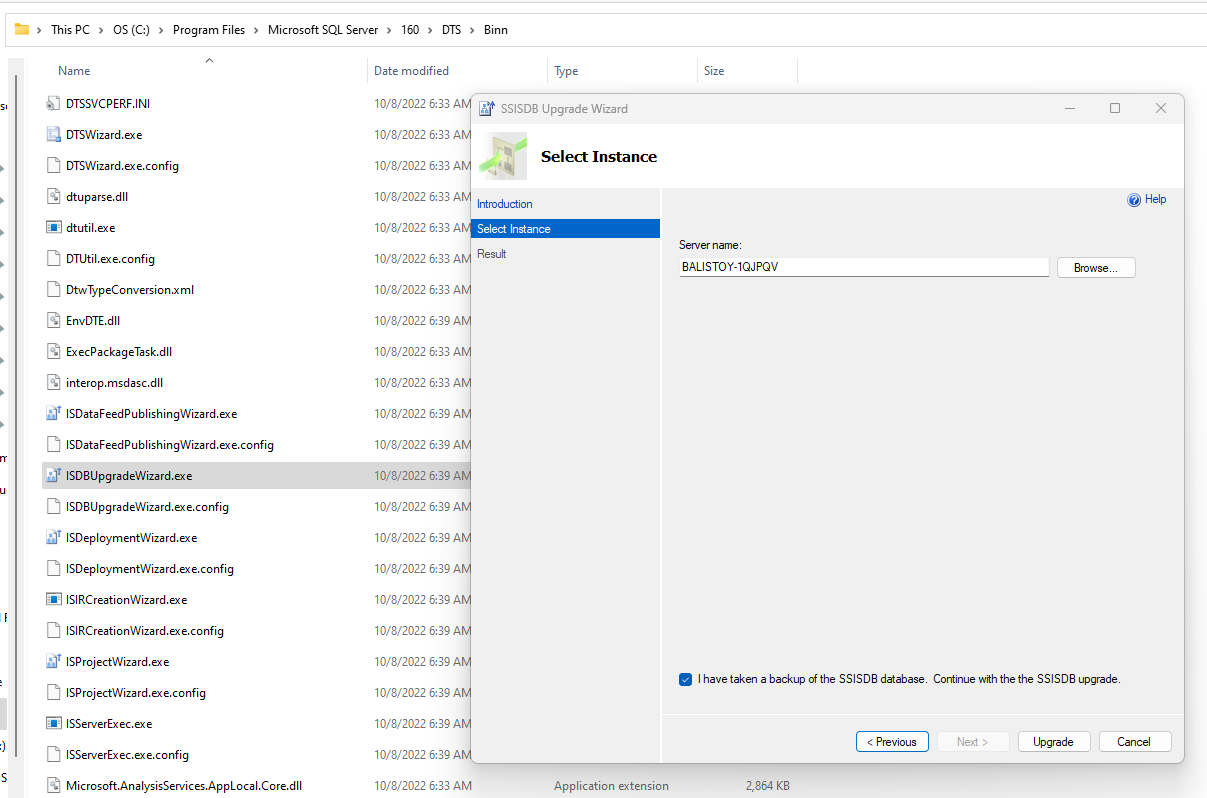
Task: Click the Previous button in wizard
Action: (892, 742)
